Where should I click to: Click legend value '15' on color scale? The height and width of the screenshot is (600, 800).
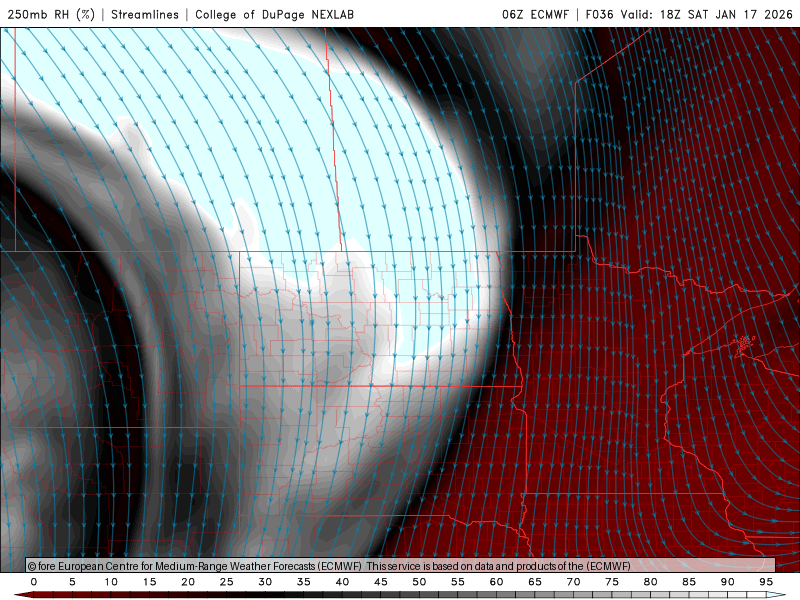[x=149, y=582]
